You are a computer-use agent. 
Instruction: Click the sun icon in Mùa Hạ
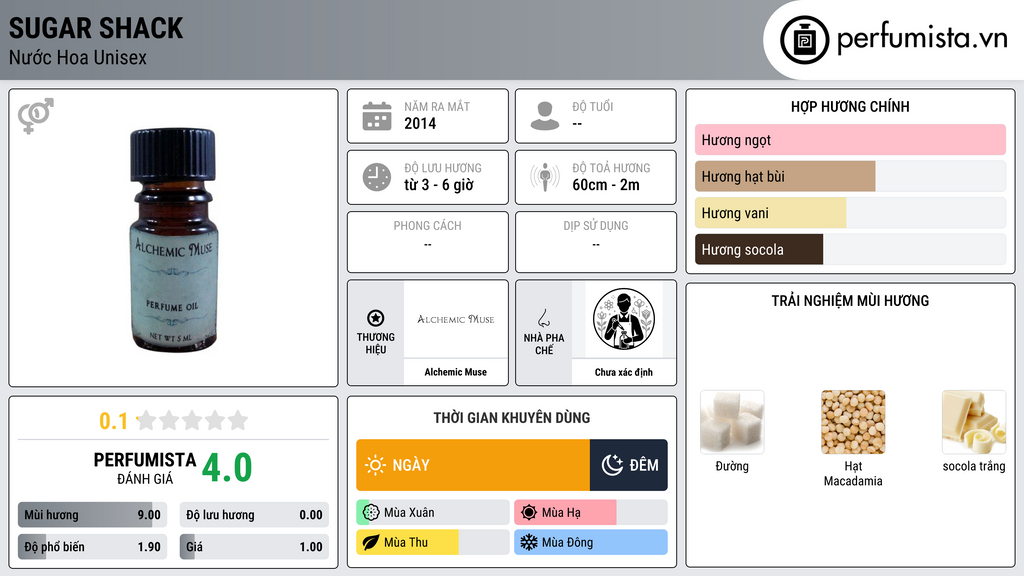pyautogui.click(x=529, y=513)
